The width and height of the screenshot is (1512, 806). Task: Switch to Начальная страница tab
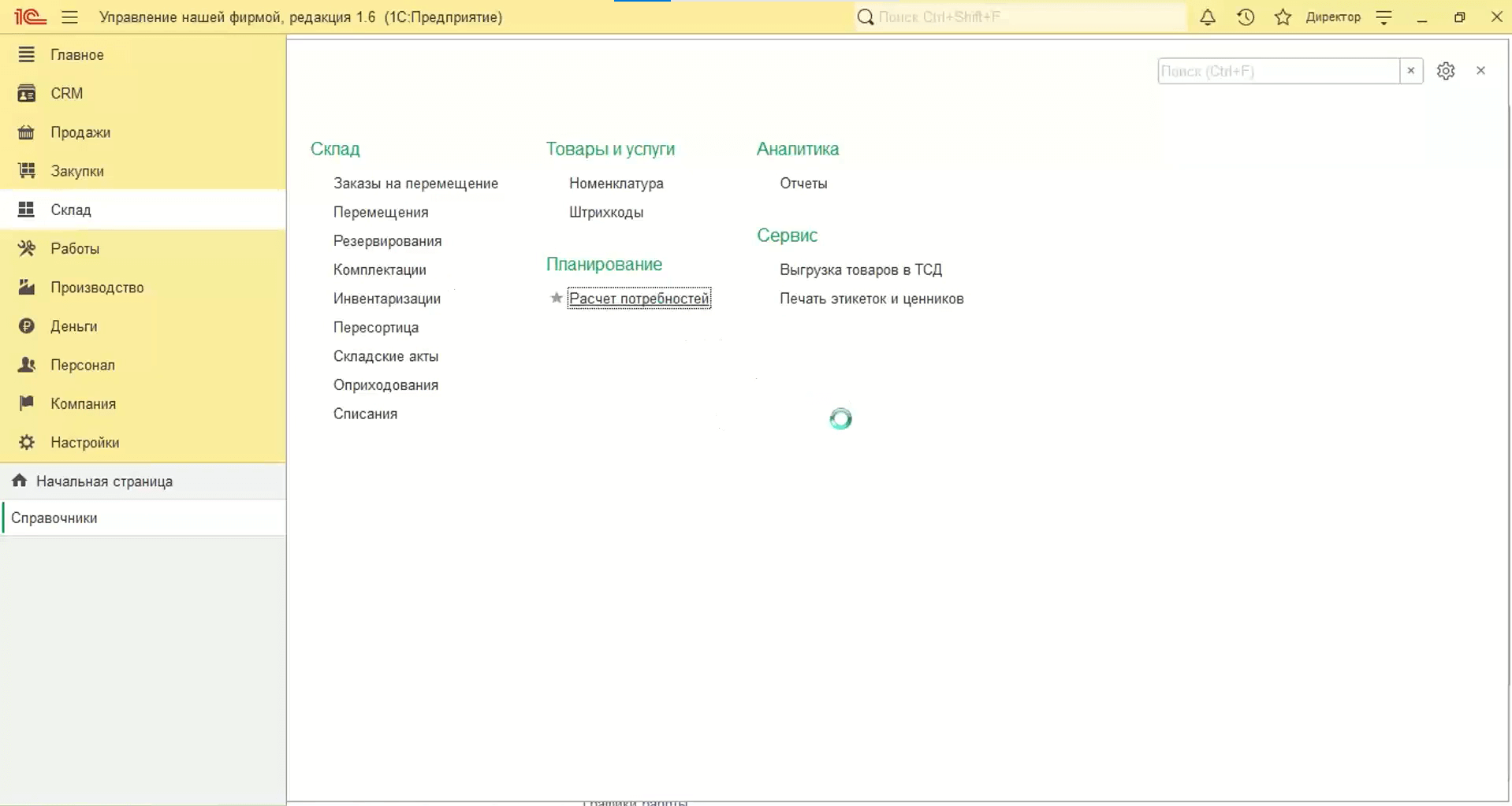point(143,481)
